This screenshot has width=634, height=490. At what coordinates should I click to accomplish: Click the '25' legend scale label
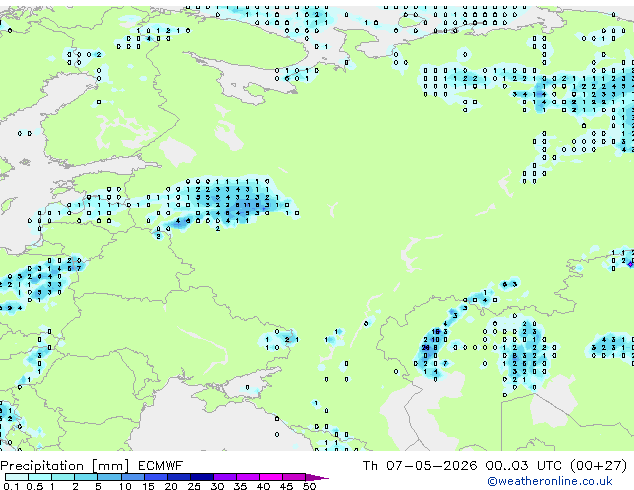[194, 486]
